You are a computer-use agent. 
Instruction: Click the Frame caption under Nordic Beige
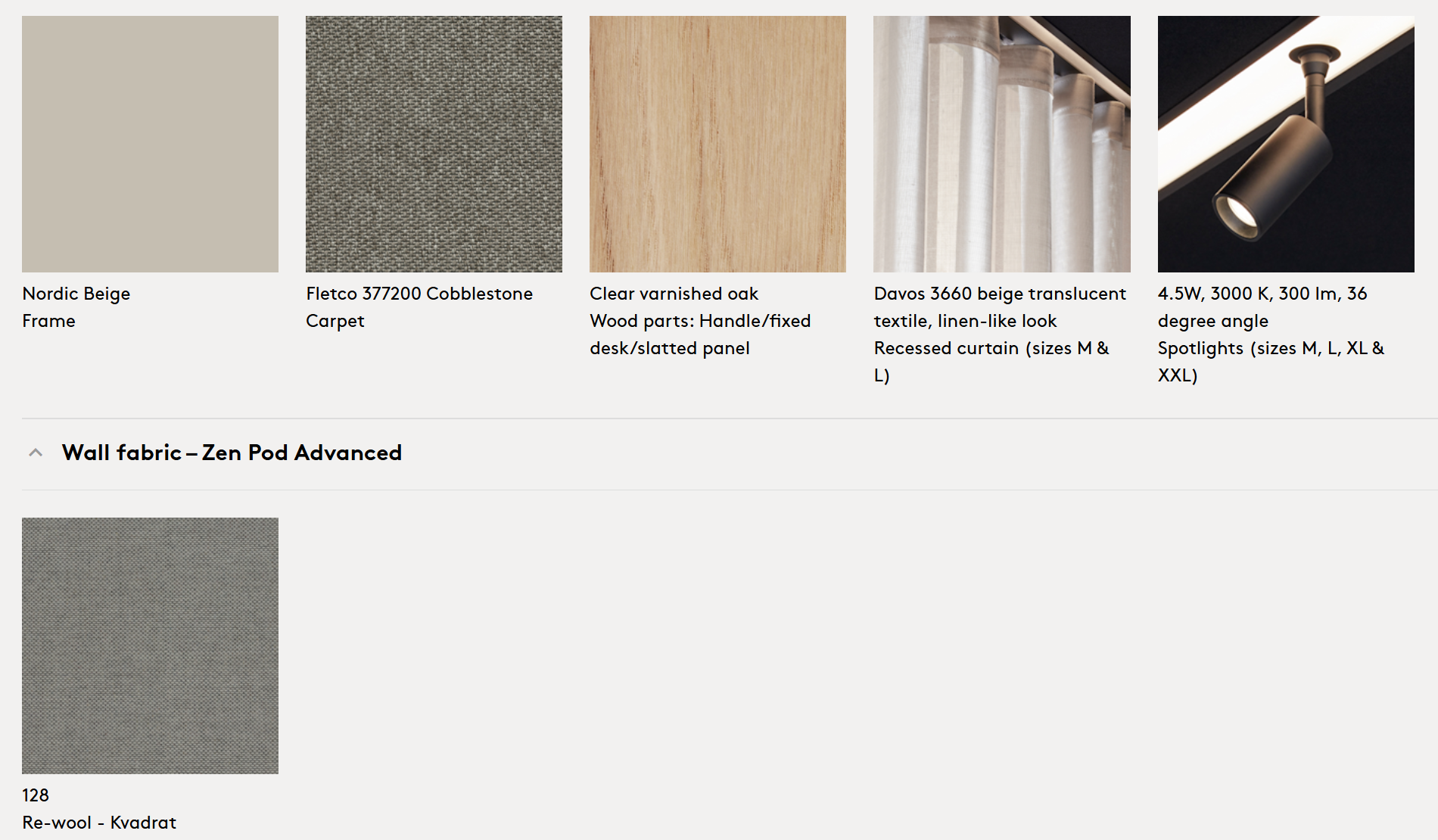coord(48,321)
